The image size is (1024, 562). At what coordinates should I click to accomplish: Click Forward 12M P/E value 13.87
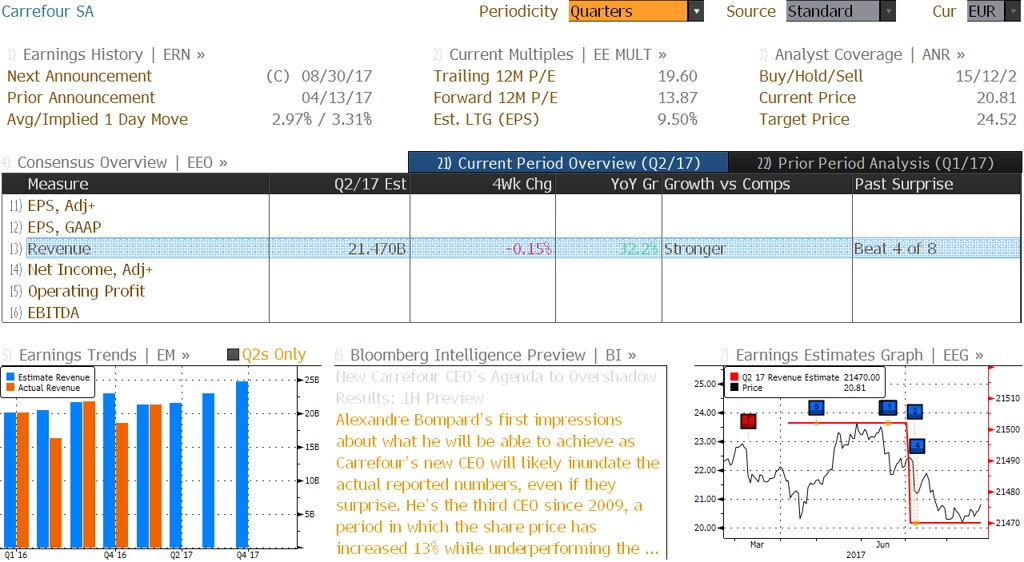click(x=677, y=98)
